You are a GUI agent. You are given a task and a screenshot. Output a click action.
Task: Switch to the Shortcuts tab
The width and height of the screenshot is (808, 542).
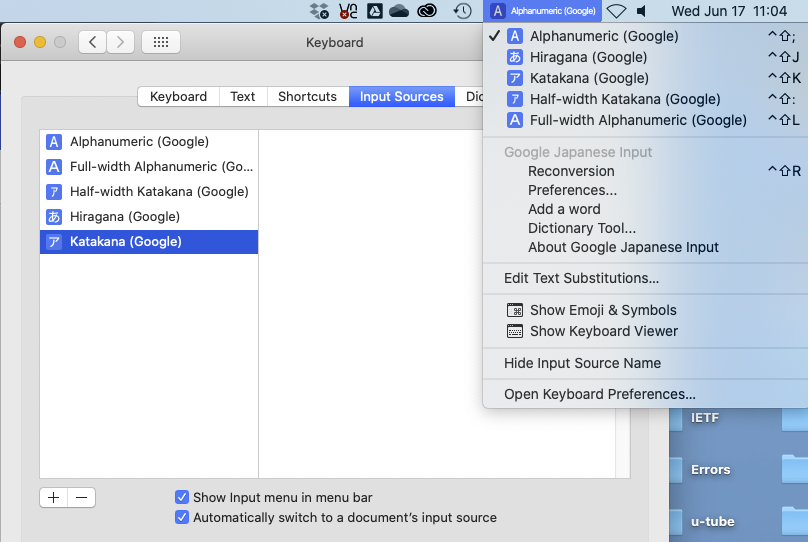pyautogui.click(x=307, y=97)
